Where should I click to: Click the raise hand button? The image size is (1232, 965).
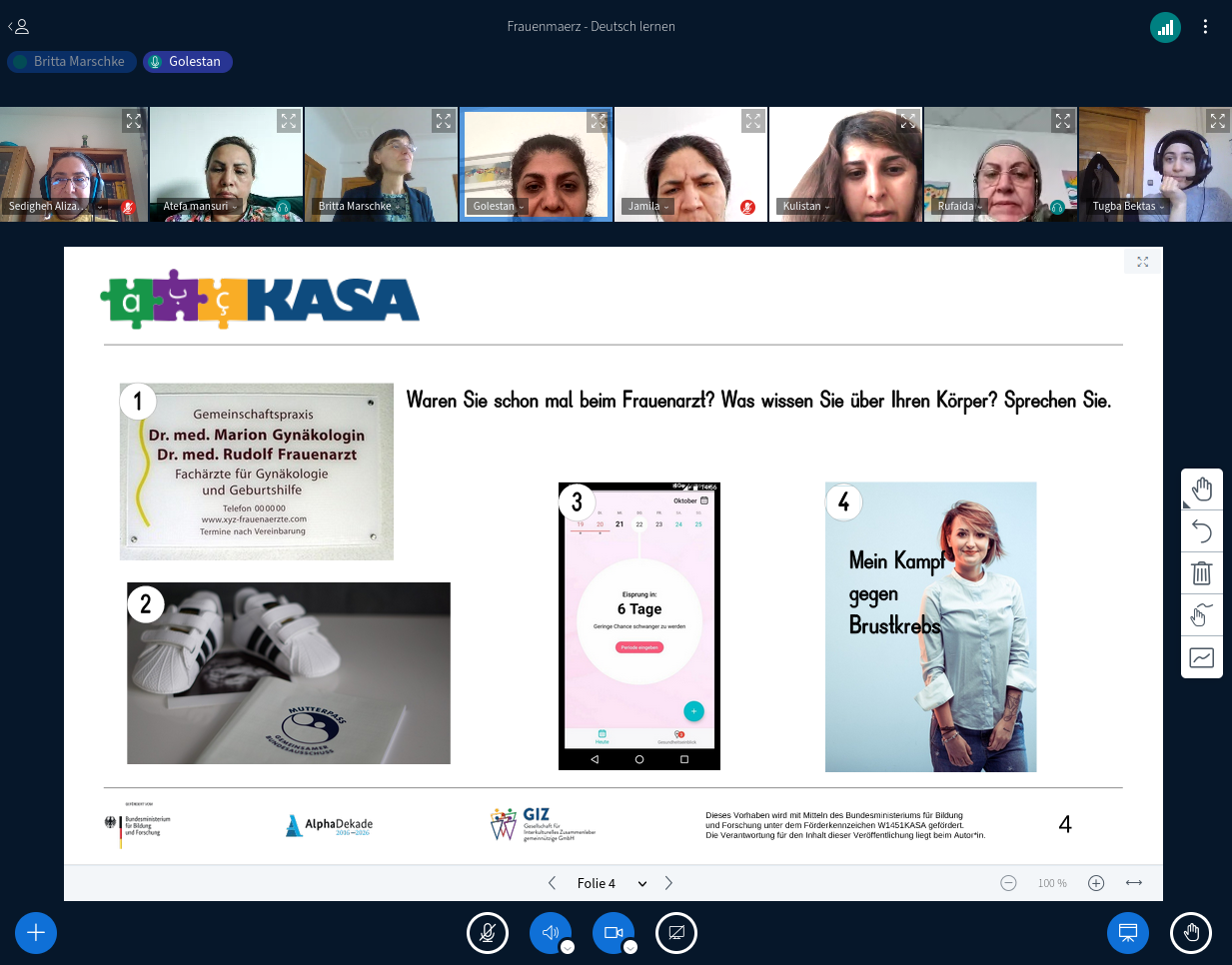tap(1191, 933)
